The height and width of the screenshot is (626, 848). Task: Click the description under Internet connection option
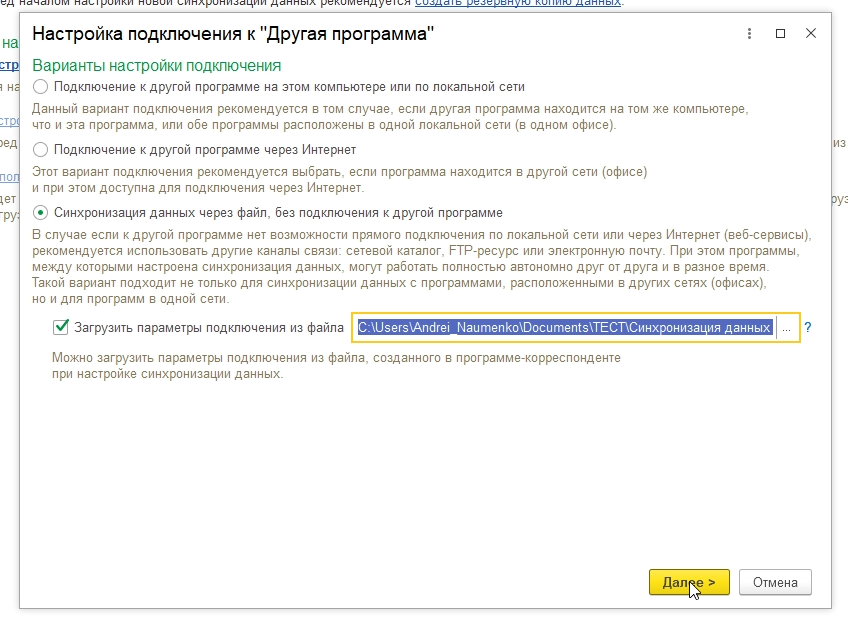point(340,180)
